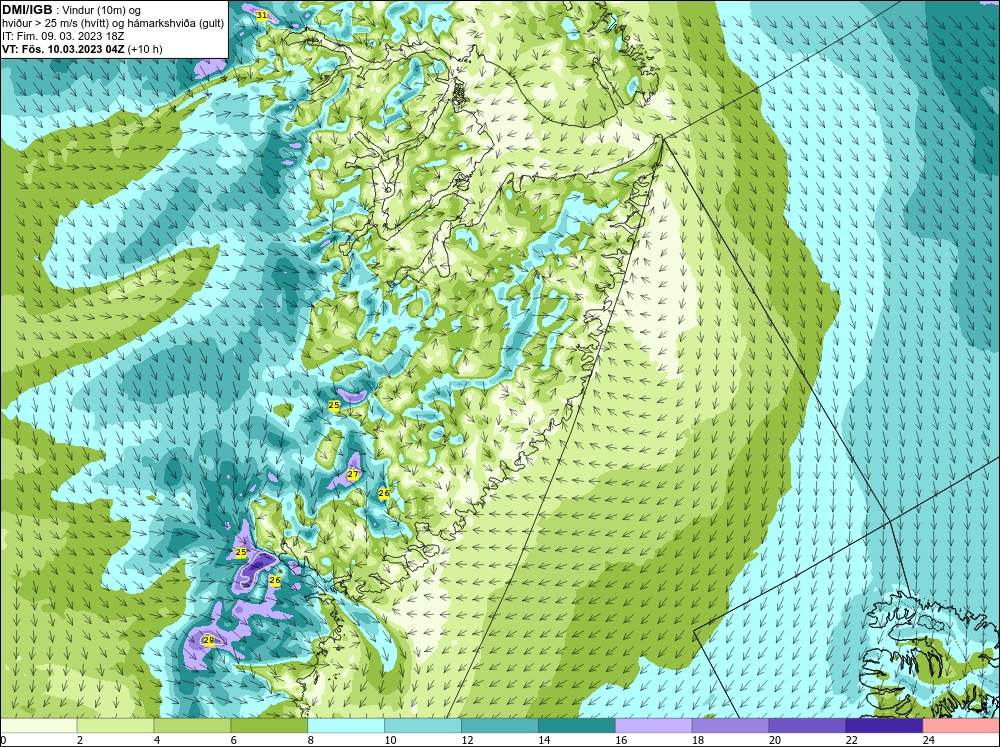The image size is (1000, 747).
Task: Select the 18–20 m/s purple legend swatch
Action: pos(730,726)
